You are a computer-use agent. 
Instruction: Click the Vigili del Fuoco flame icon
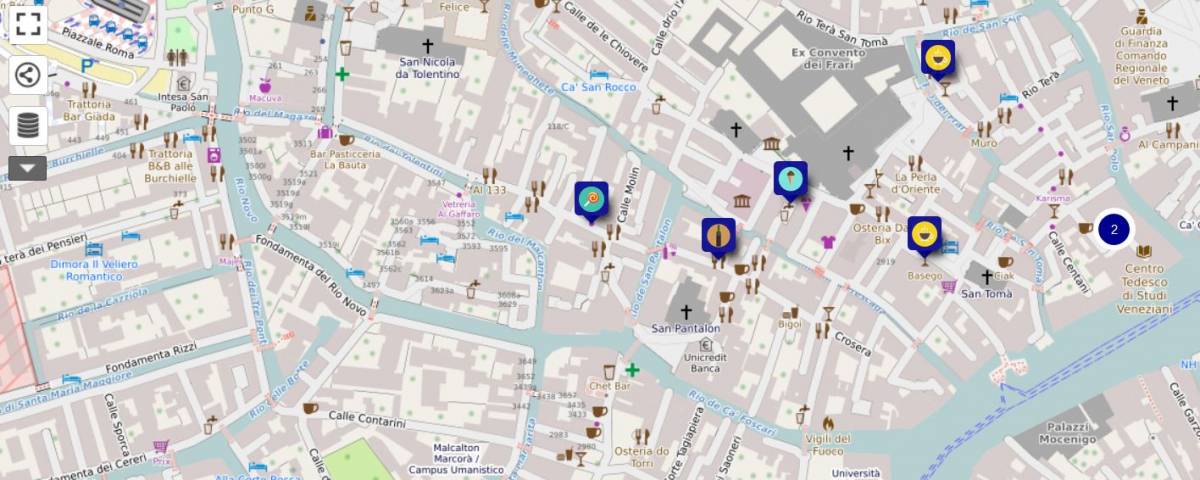coord(828,423)
